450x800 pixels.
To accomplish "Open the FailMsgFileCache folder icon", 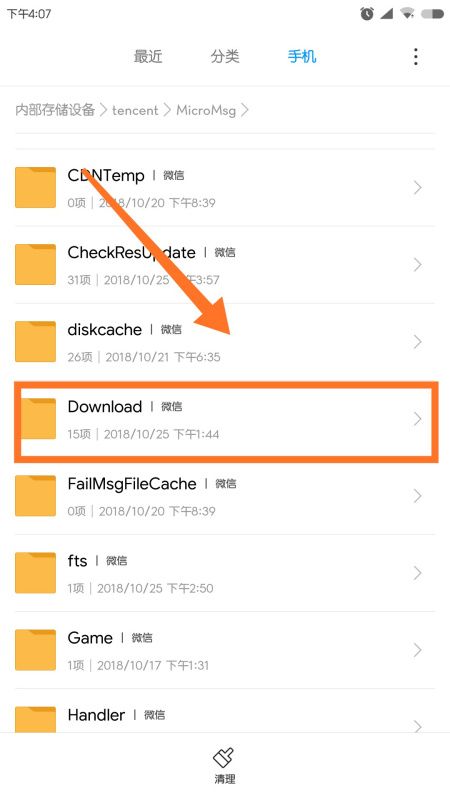I will [35, 495].
